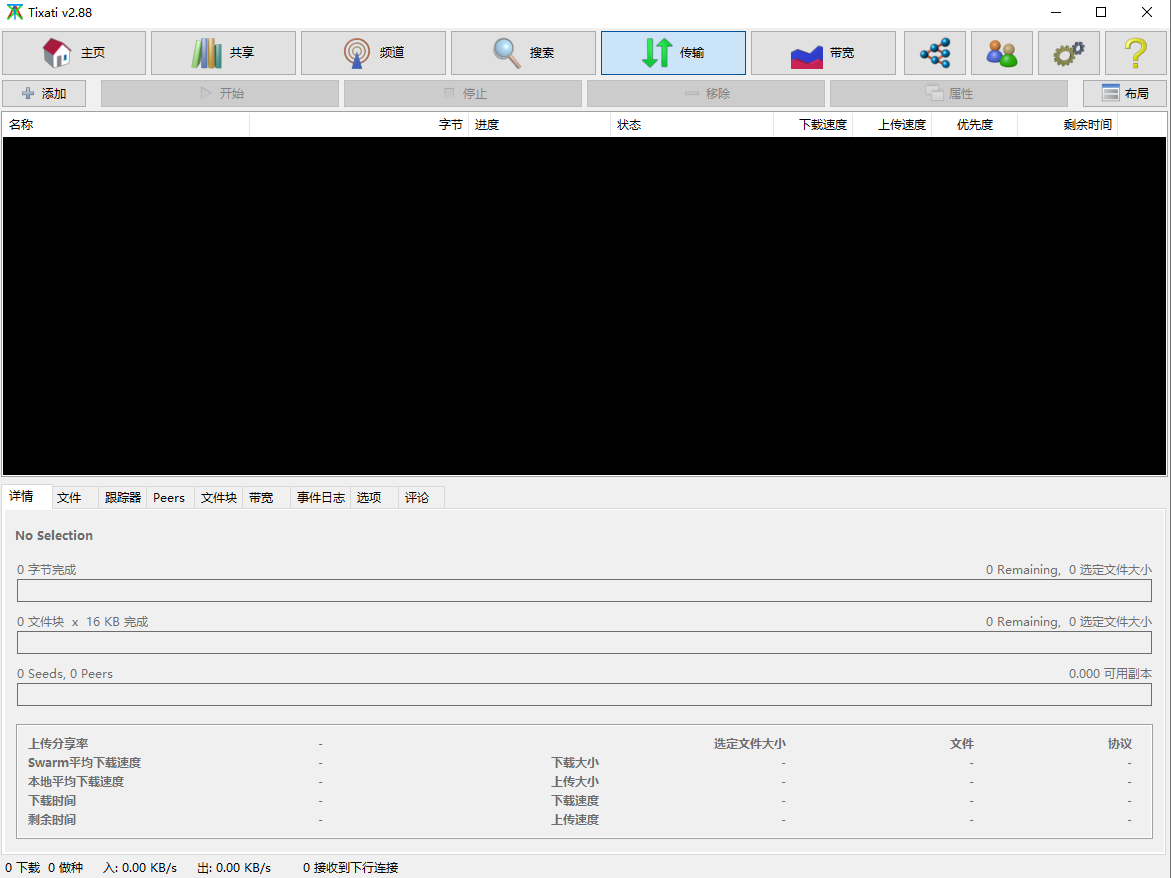
Task: Open settings via the gears icon
Action: click(1068, 53)
